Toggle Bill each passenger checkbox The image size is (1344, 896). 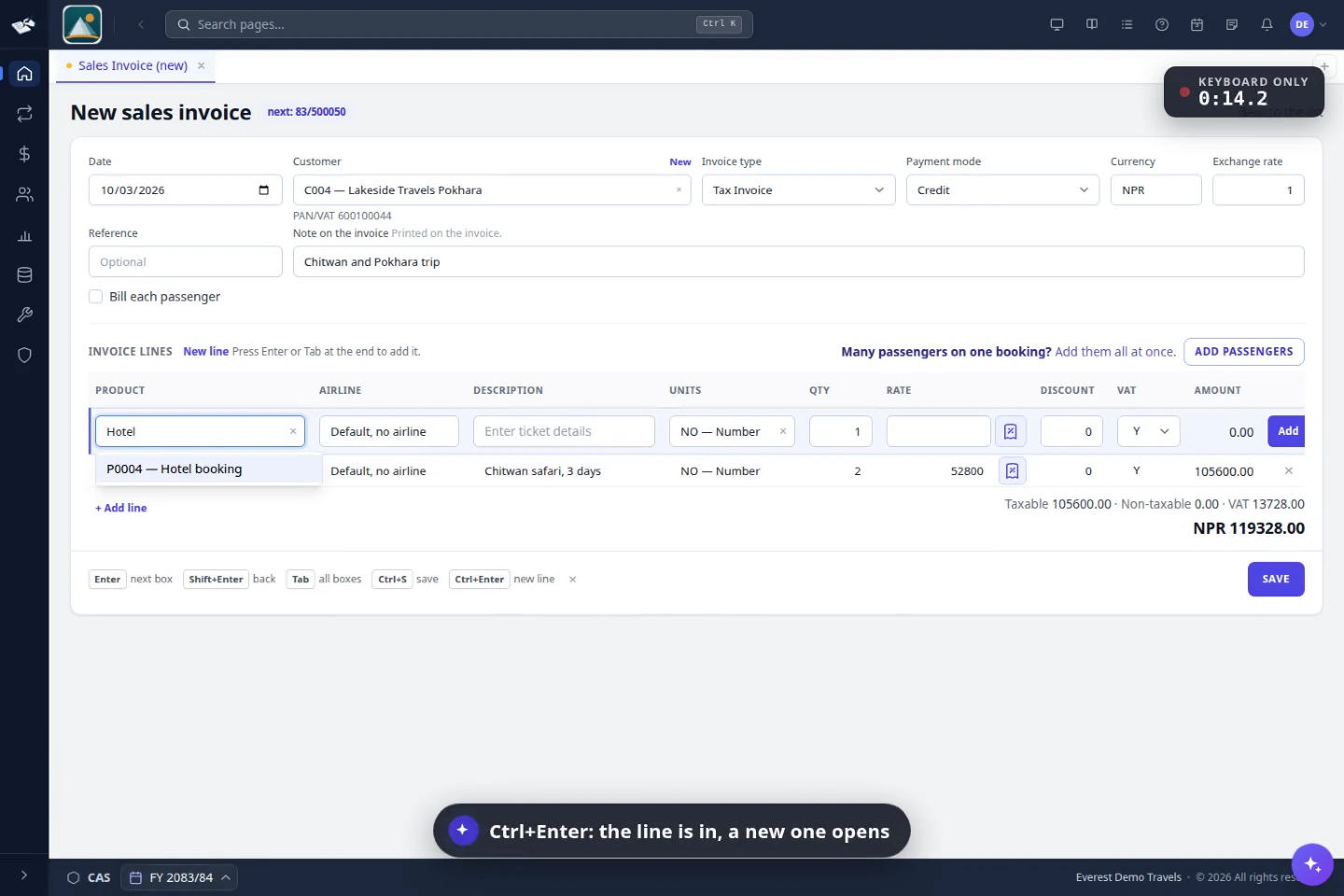coord(95,297)
